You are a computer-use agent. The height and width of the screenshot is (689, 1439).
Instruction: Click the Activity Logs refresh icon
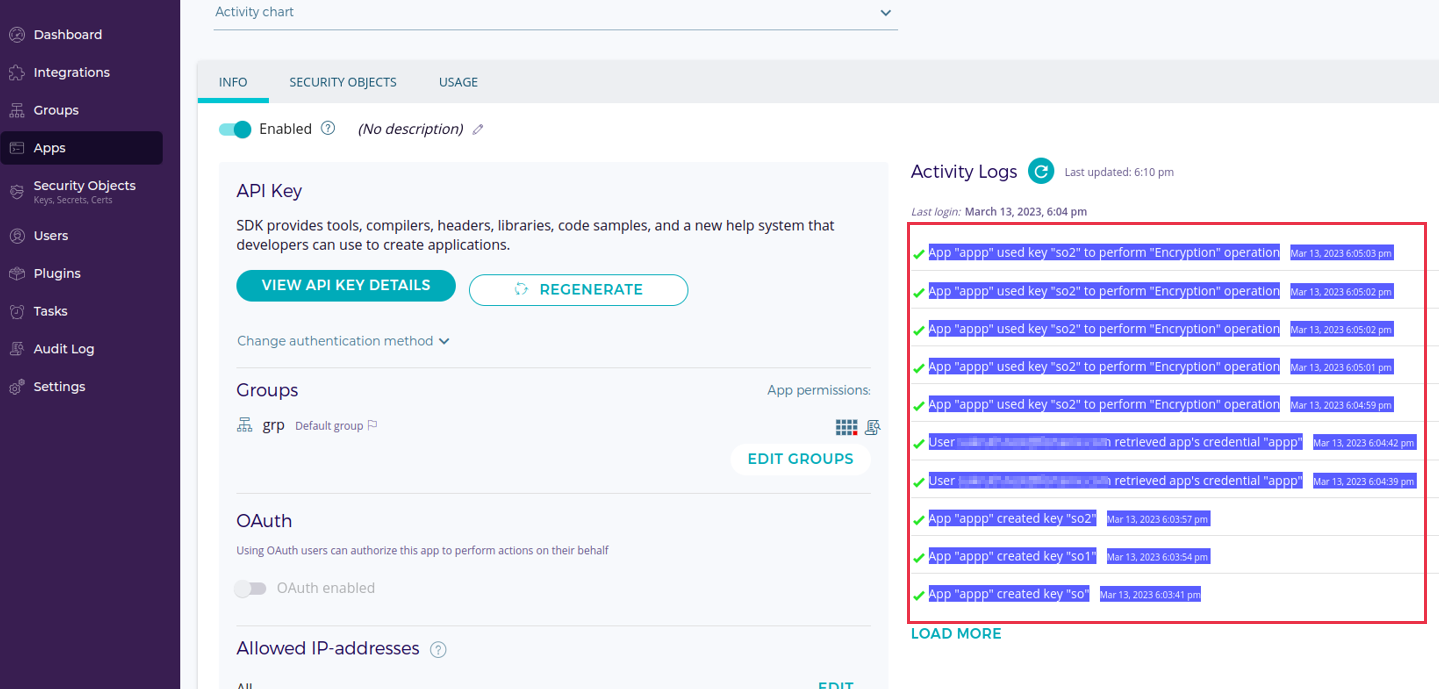(1041, 172)
